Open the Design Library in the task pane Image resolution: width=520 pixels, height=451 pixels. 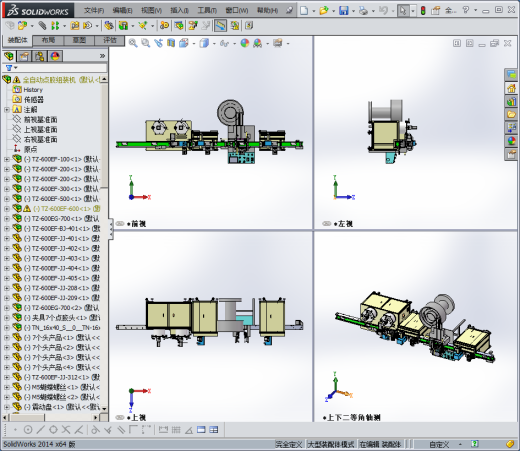coord(511,101)
